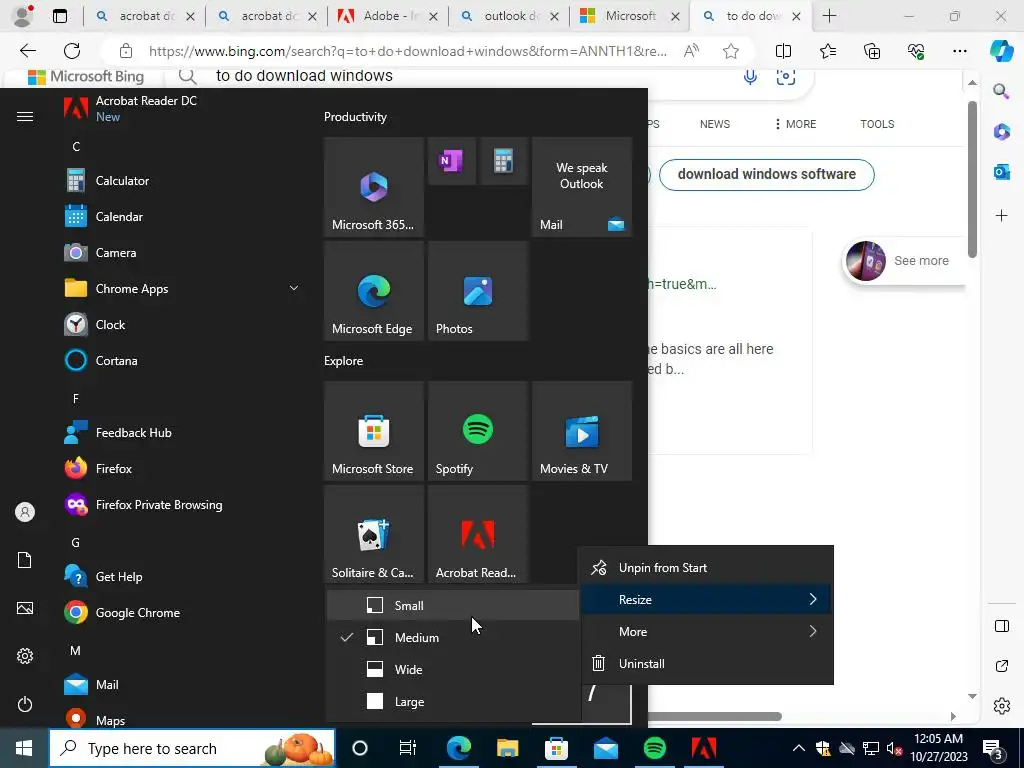Go back in the browser
Screen dimensions: 1024x768
click(x=27, y=51)
